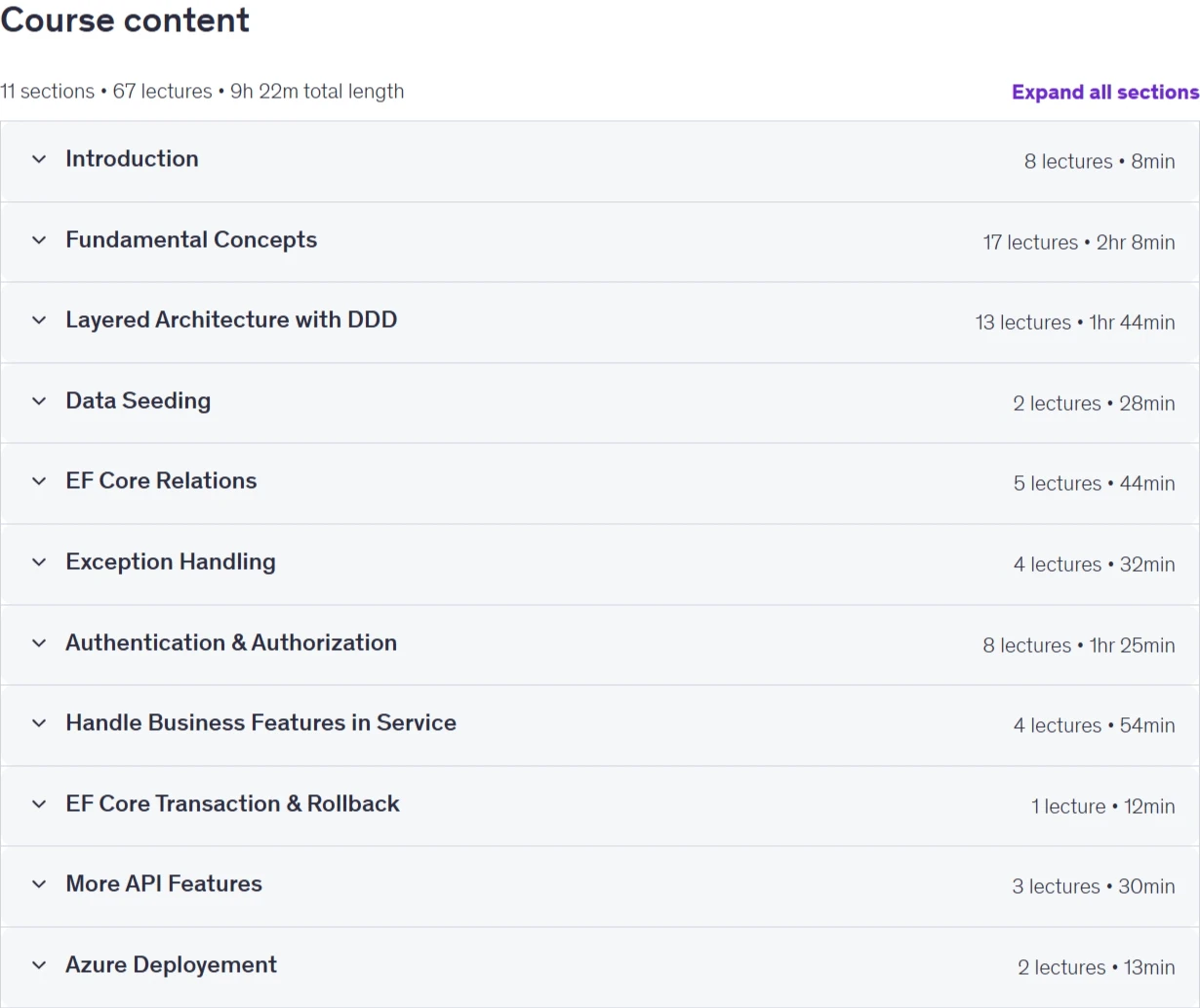Screen dimensions: 1200x1008
Task: Click Exception Handling section title
Action: pos(171,562)
